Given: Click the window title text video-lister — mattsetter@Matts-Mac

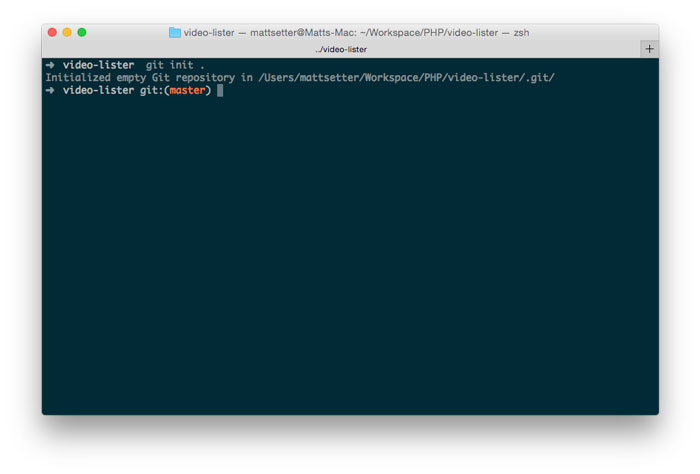Looking at the screenshot, I should pyautogui.click(x=270, y=33).
